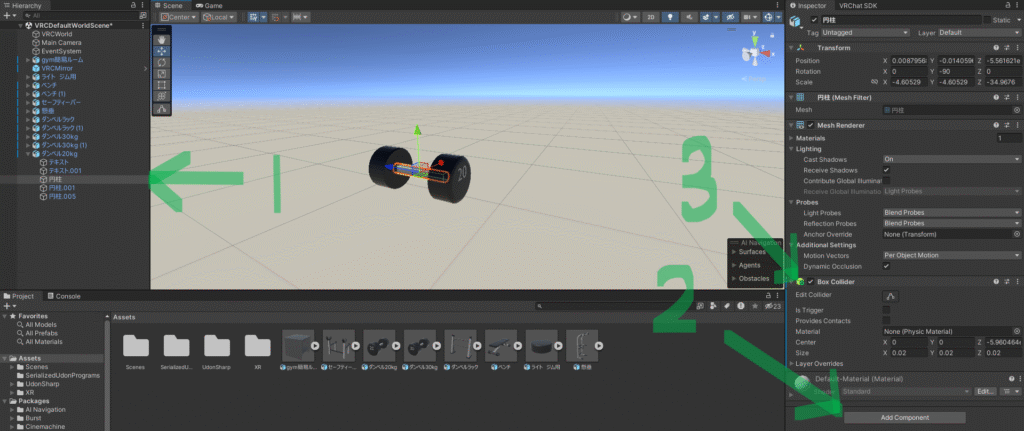The width and height of the screenshot is (1024, 431).
Task: Click the Mesh object picker circle
Action: 1017,110
